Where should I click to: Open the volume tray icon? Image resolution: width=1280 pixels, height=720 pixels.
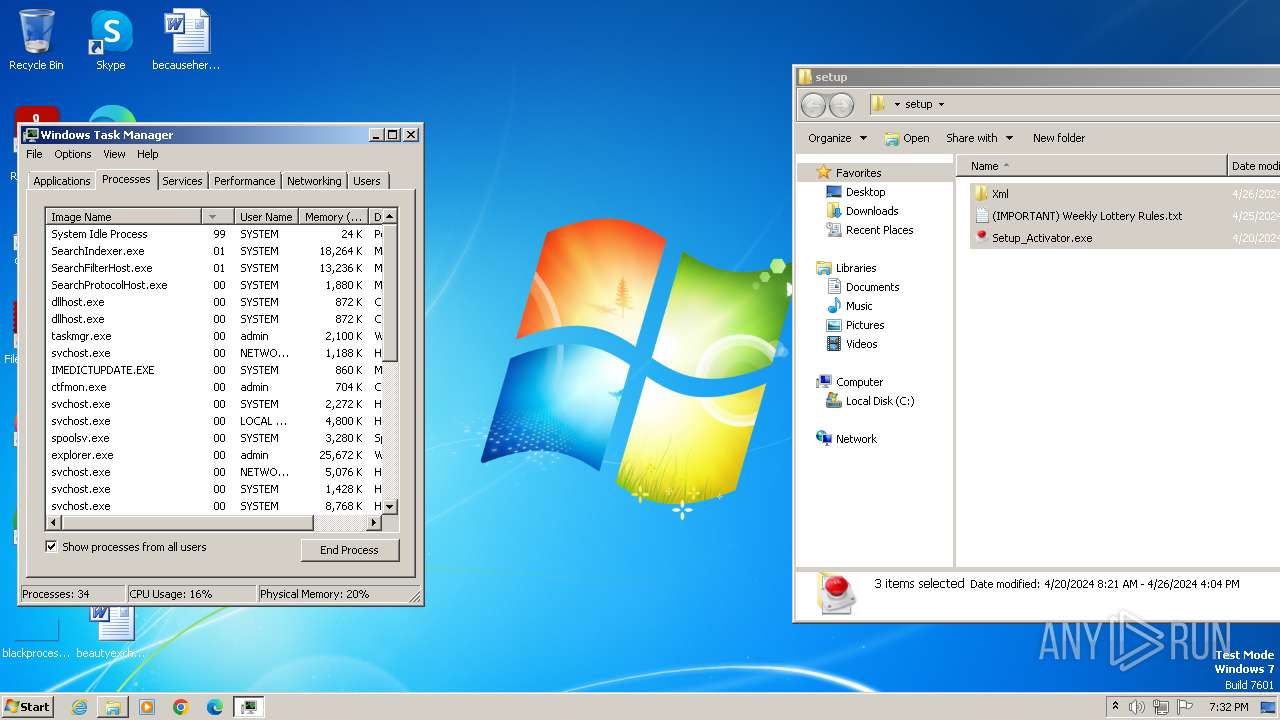pyautogui.click(x=1137, y=707)
